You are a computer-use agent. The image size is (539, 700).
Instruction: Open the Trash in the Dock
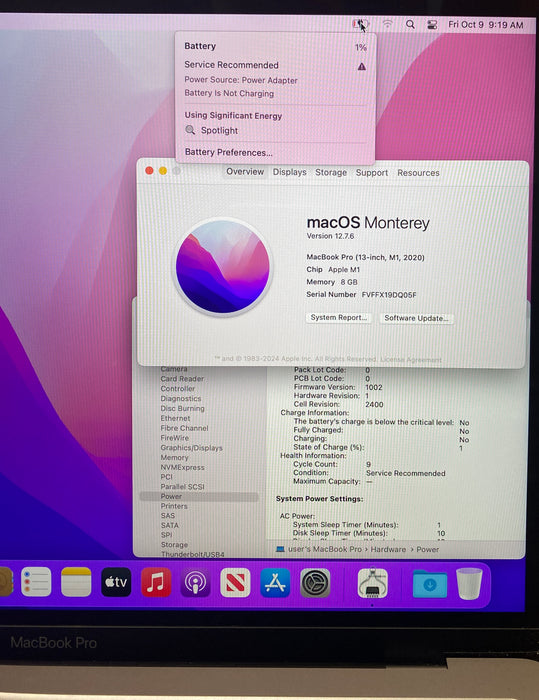pyautogui.click(x=469, y=583)
